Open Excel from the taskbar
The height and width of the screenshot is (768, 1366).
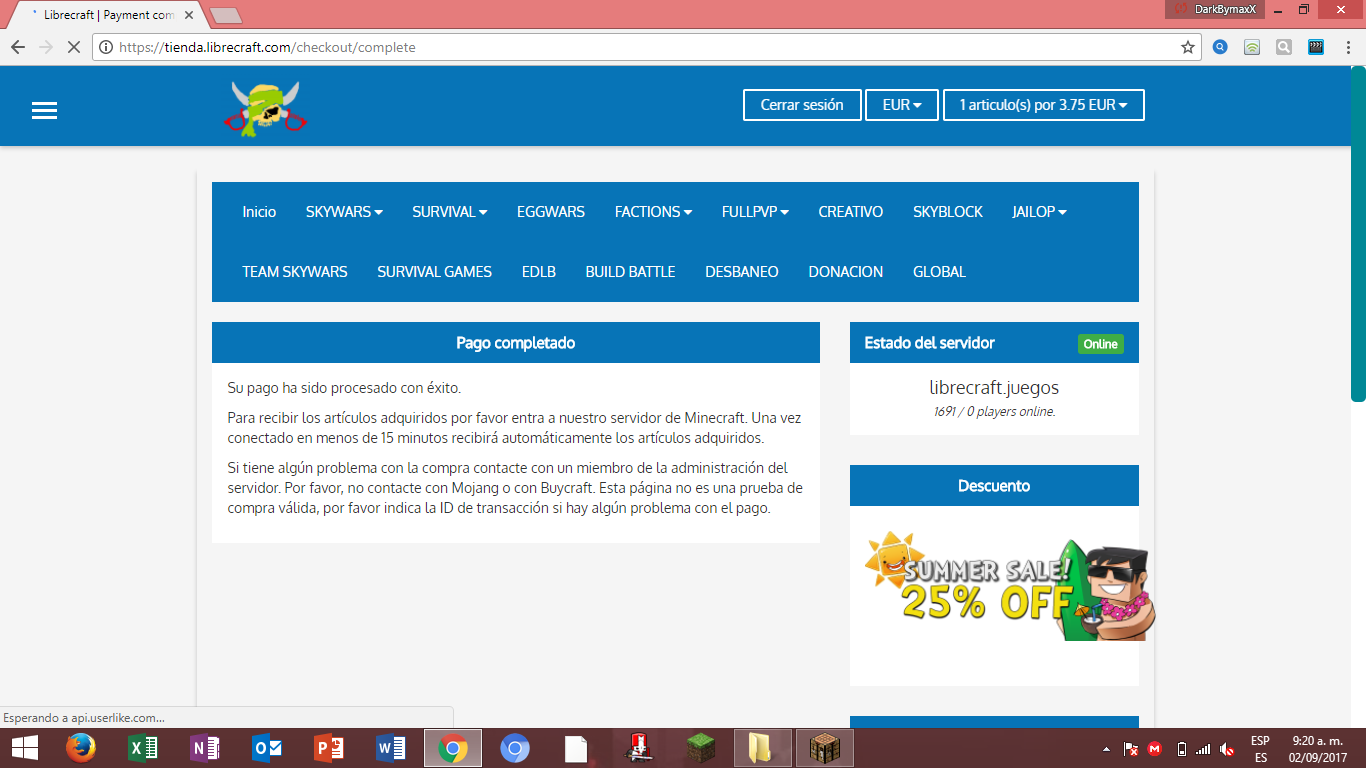point(144,747)
